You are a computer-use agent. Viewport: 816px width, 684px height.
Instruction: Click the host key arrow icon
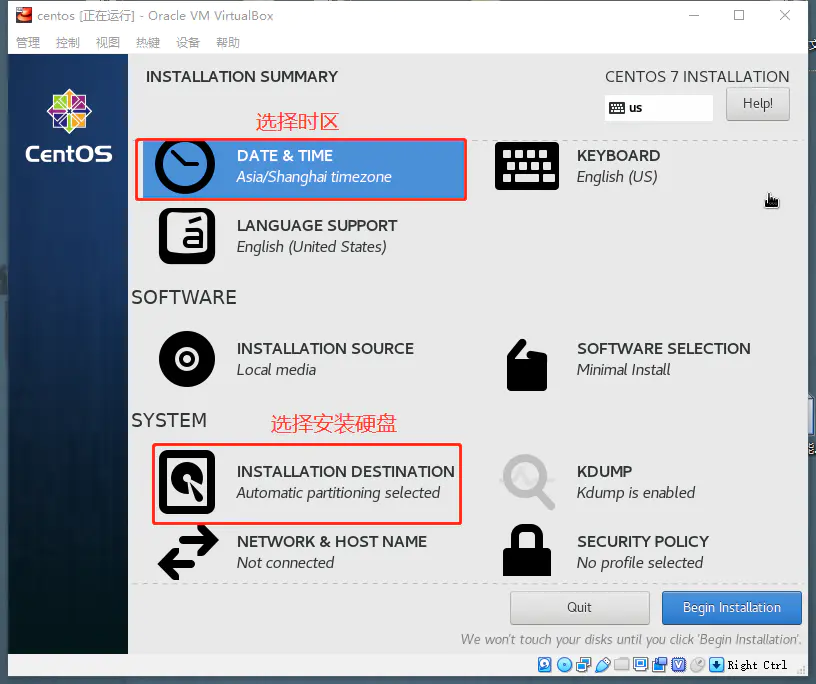pyautogui.click(x=717, y=665)
